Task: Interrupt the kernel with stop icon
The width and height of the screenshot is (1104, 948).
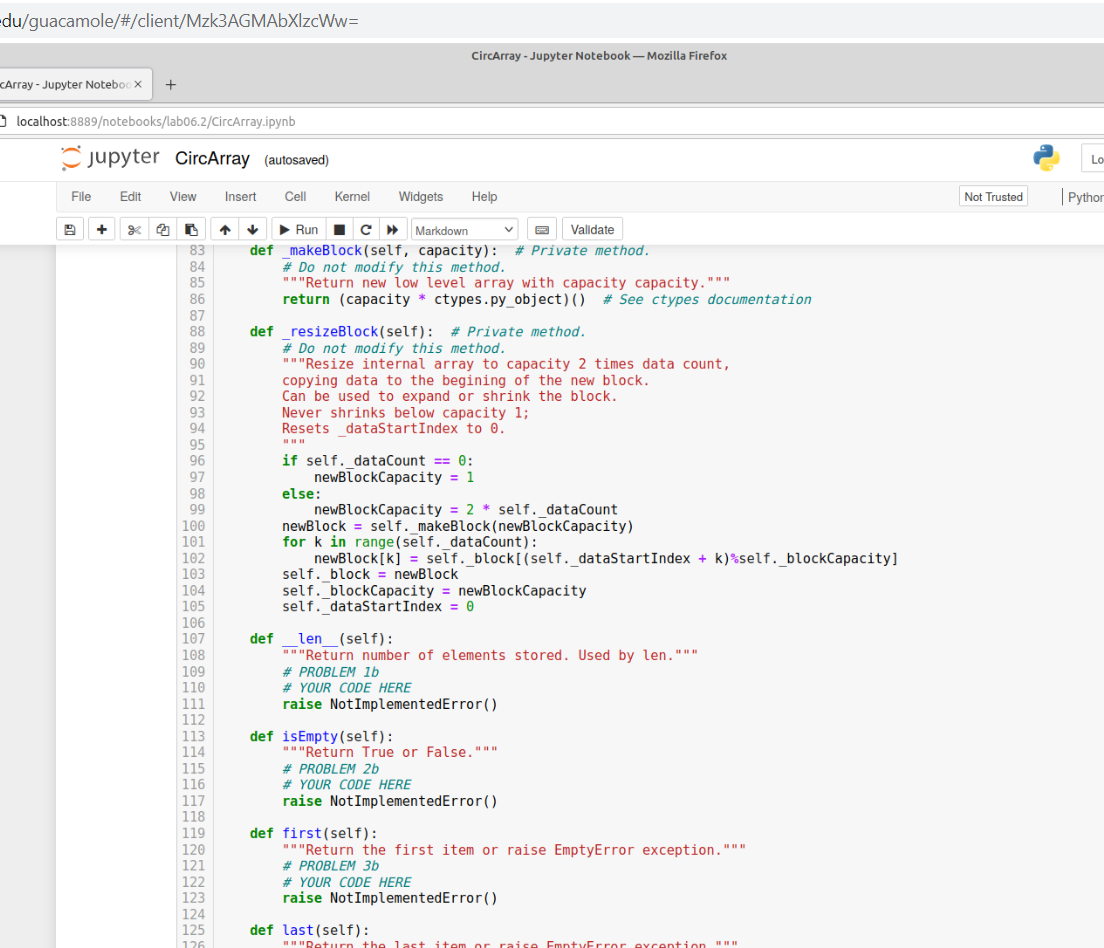Action: pos(338,229)
